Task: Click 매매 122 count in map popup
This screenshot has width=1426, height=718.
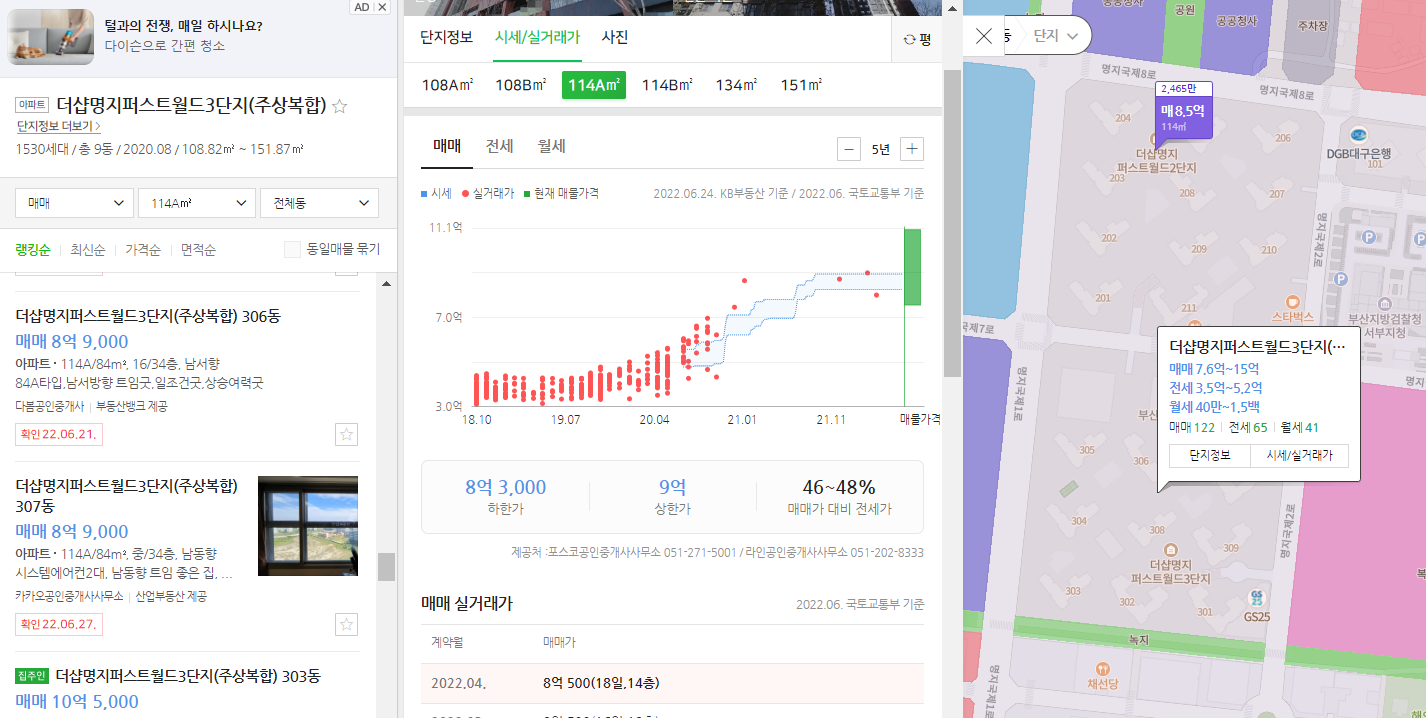Action: [x=1192, y=427]
